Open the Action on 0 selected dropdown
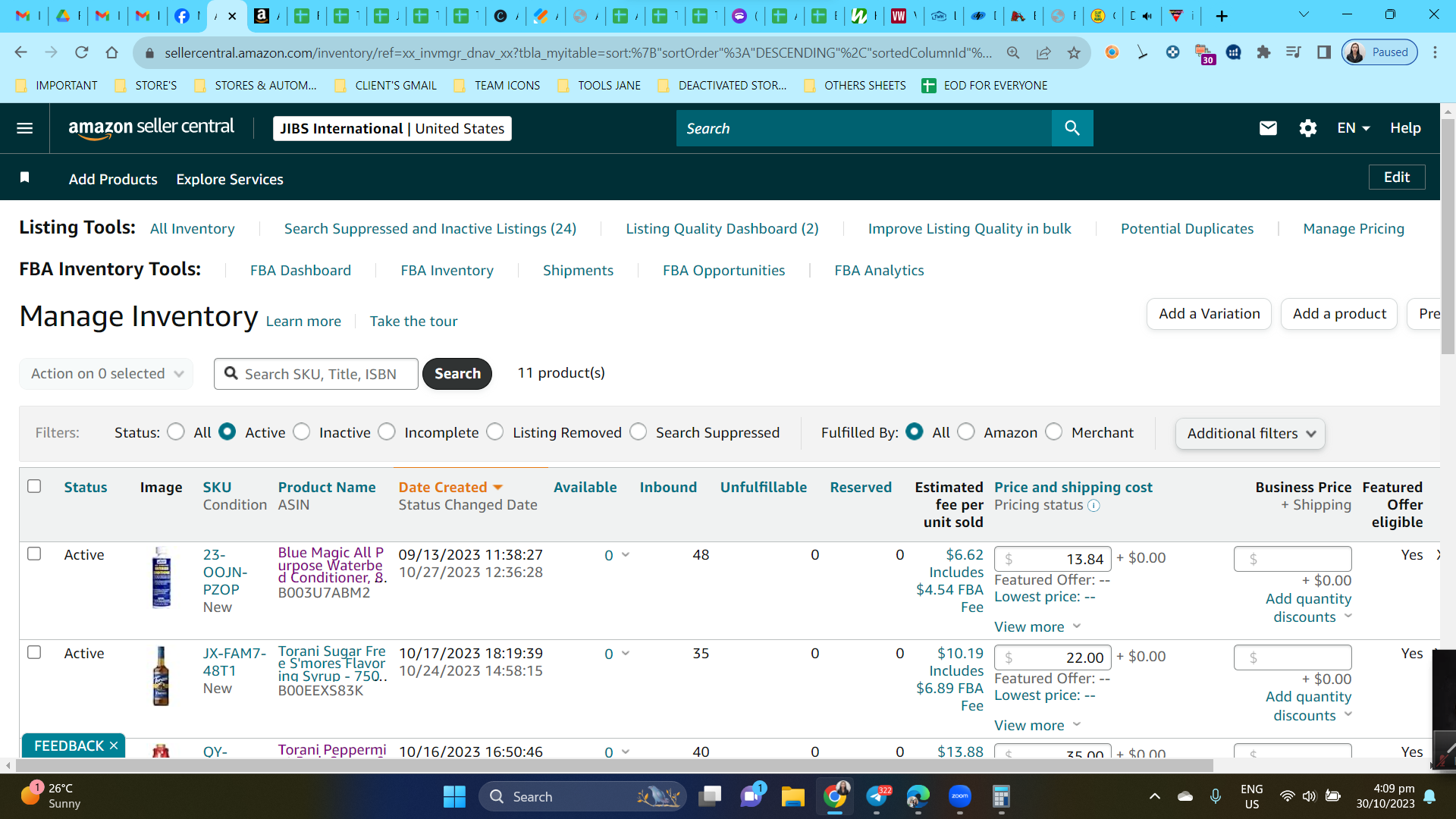The width and height of the screenshot is (1456, 819). 106,374
